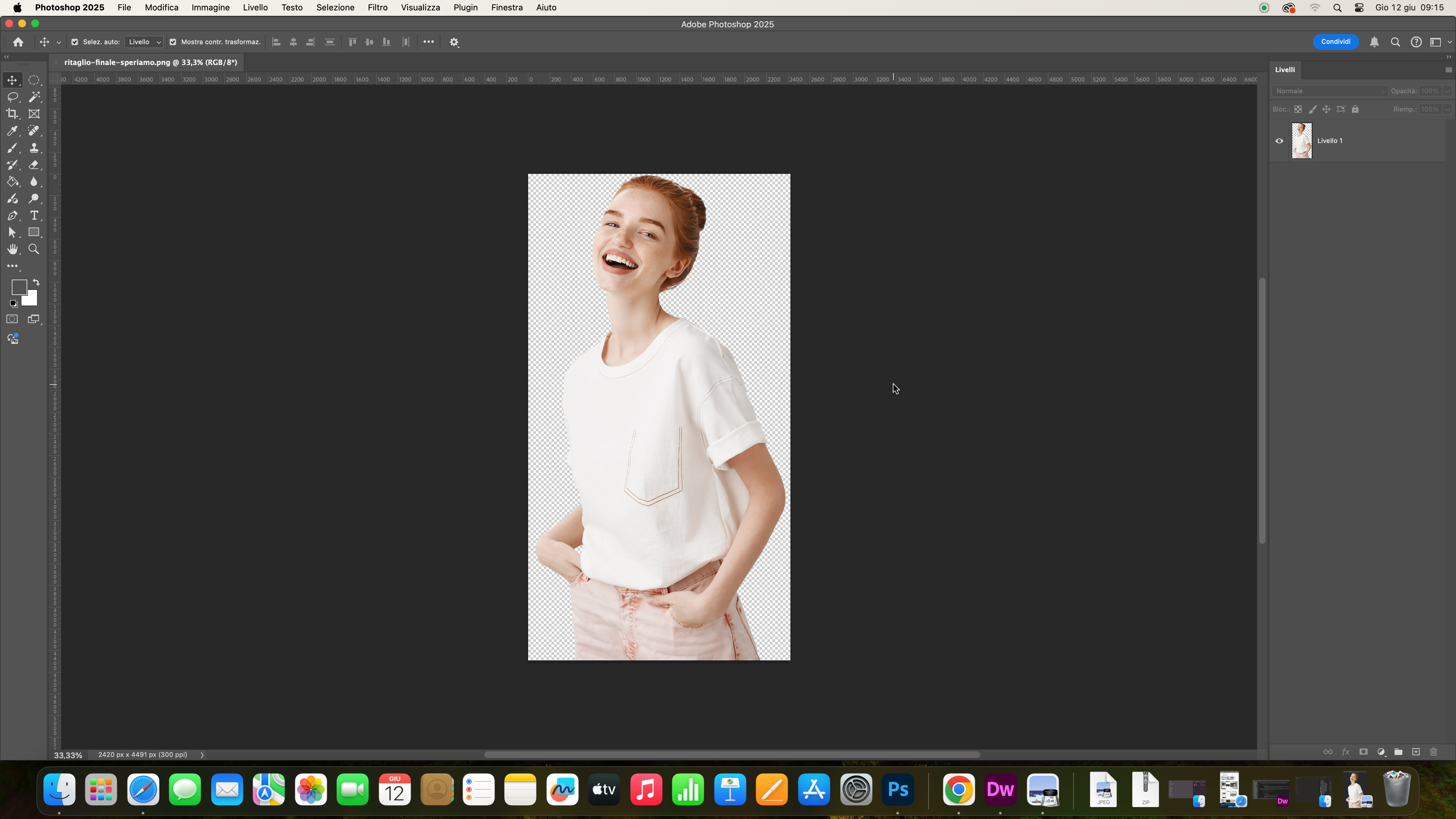Select the Hand tool
The width and height of the screenshot is (1456, 819).
click(12, 249)
